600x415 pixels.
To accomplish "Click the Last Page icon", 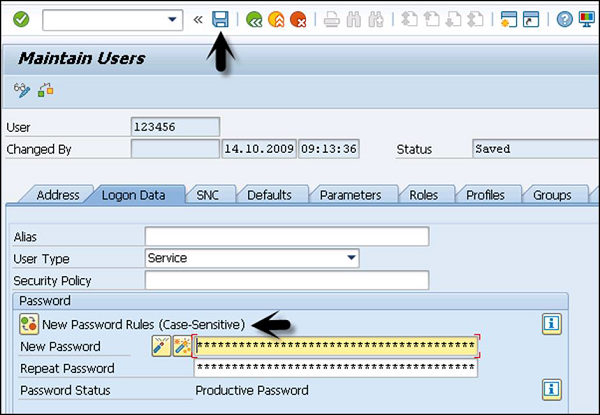I will [476, 20].
